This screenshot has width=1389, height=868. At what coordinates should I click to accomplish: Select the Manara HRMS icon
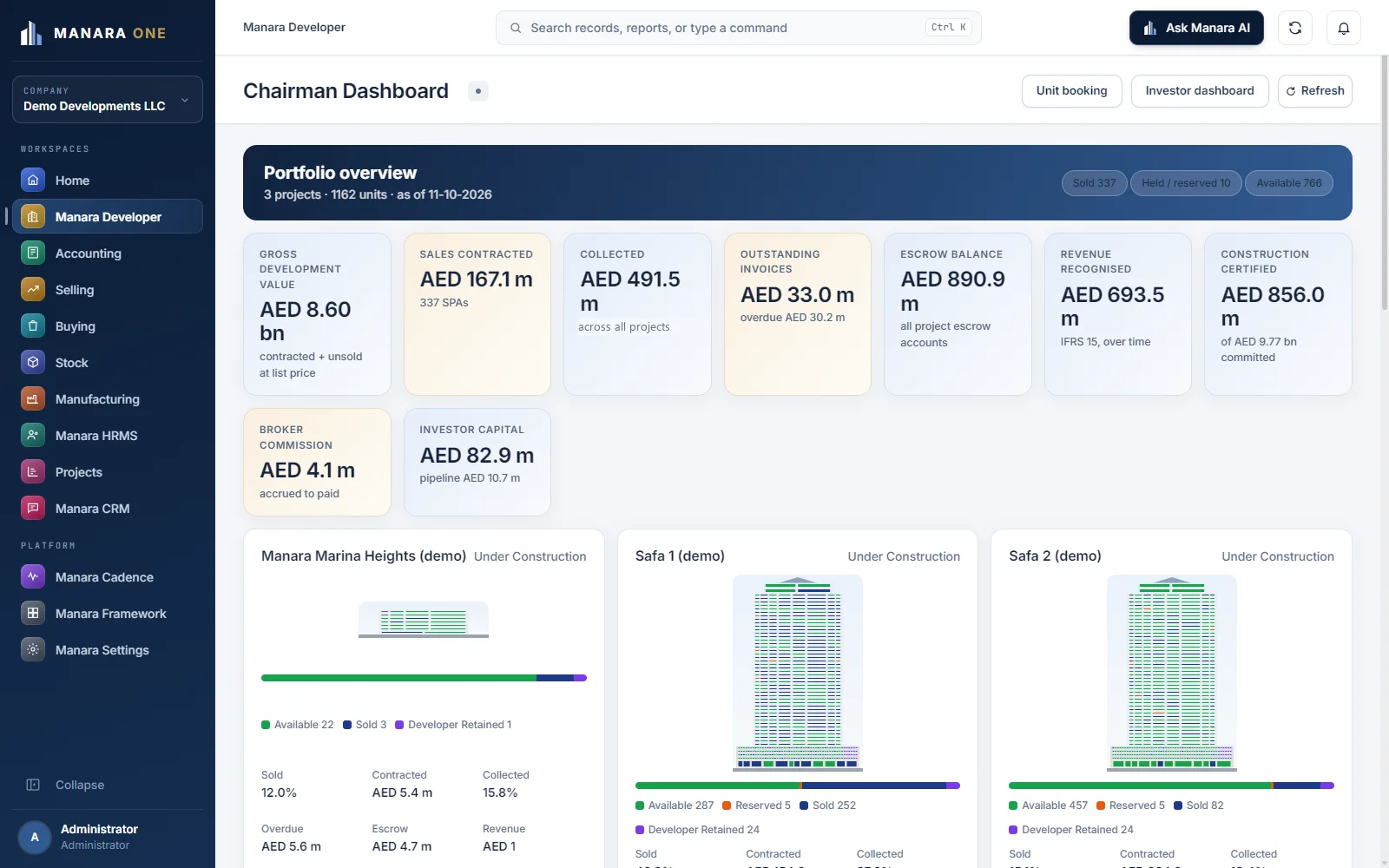click(33, 436)
